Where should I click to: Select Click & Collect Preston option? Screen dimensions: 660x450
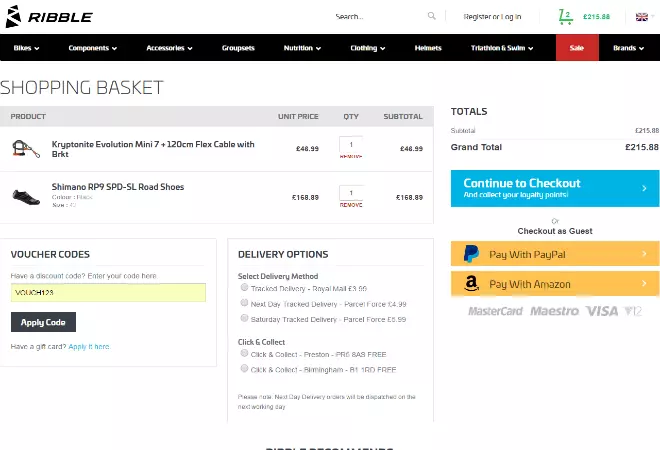(x=244, y=353)
